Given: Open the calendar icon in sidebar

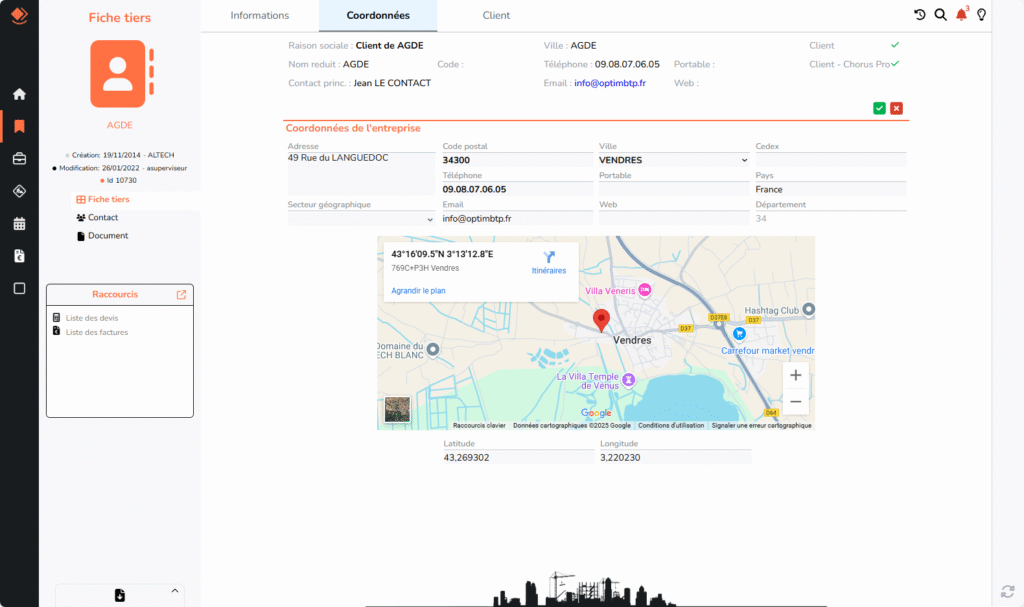Looking at the screenshot, I should (19, 224).
